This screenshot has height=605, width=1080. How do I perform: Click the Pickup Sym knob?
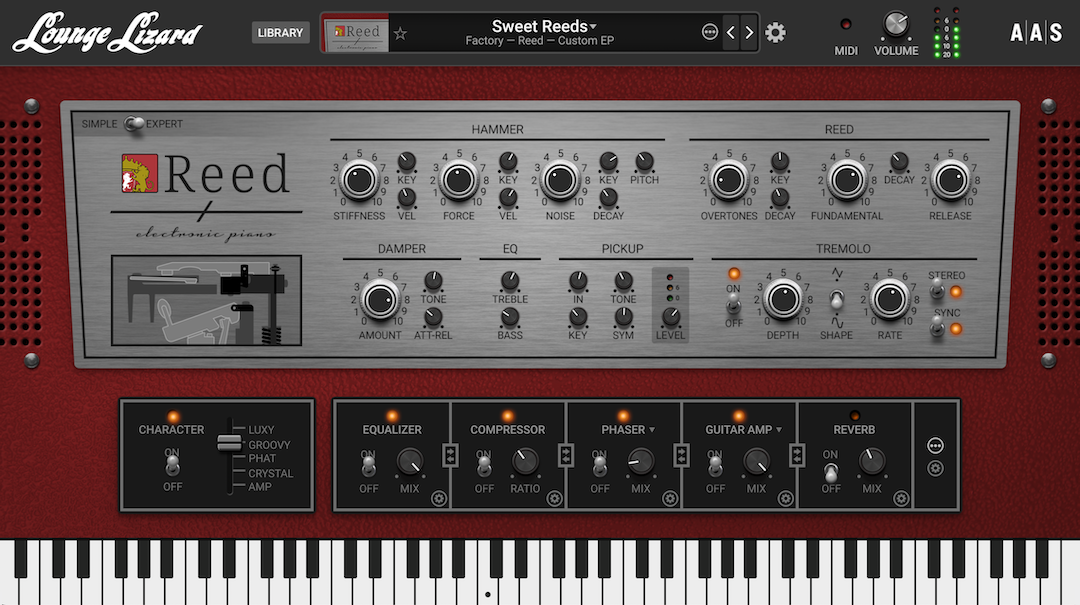[623, 317]
